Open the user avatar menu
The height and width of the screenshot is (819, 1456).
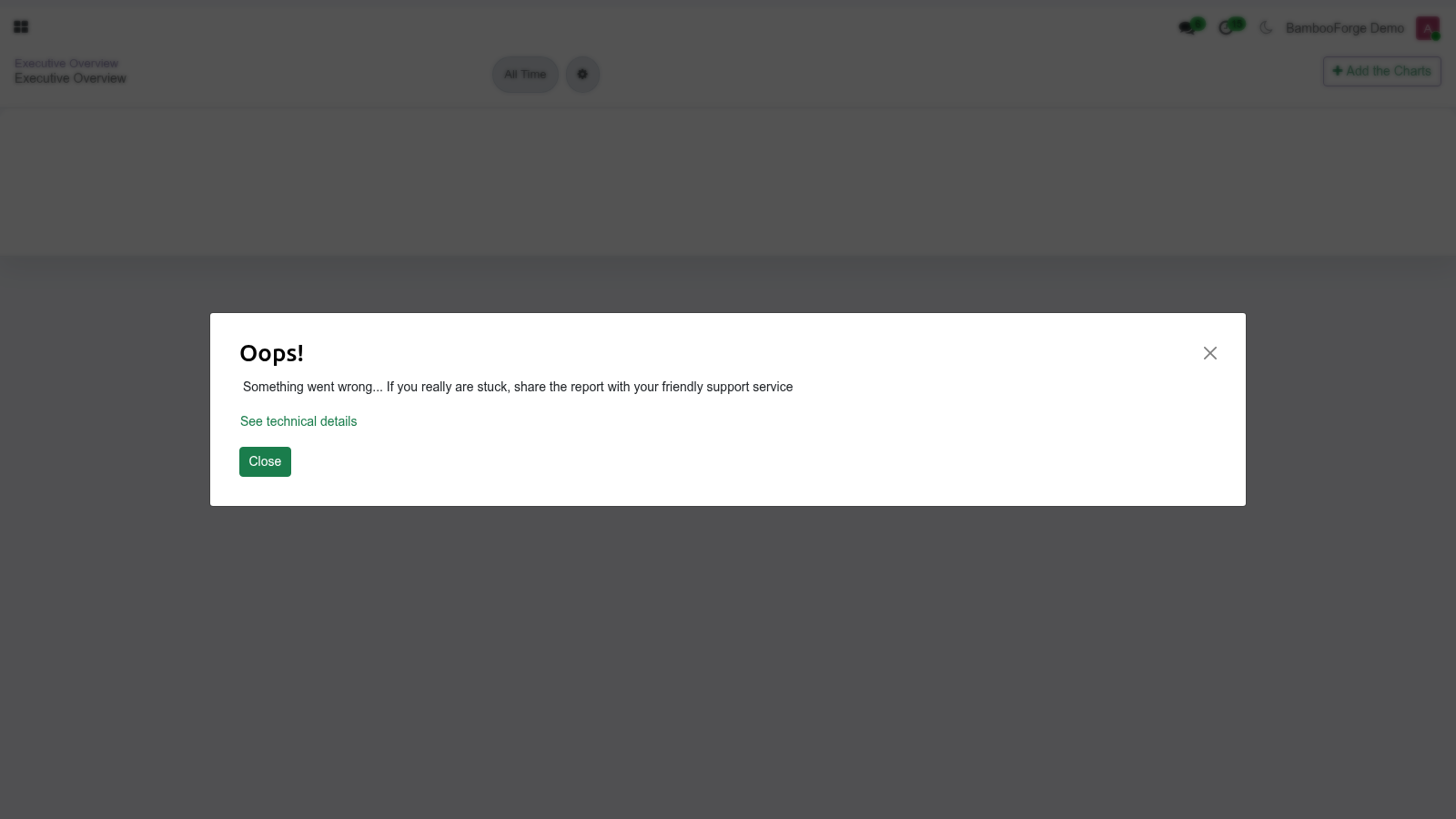pyautogui.click(x=1428, y=28)
